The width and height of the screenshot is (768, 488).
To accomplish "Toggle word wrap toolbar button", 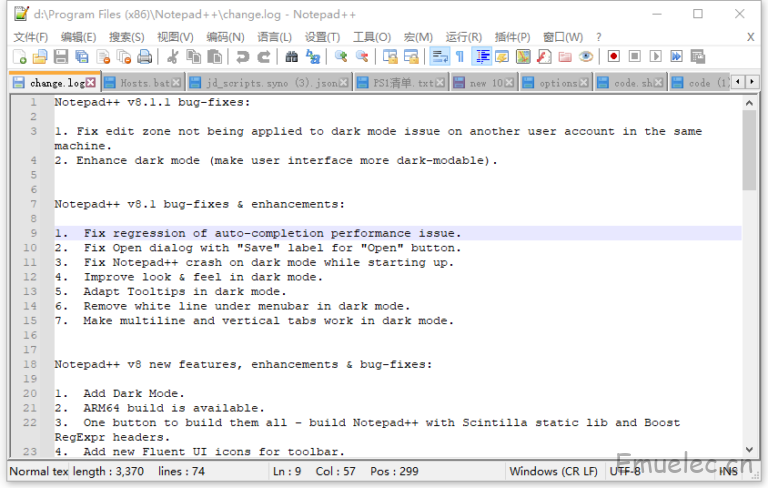I will (x=439, y=57).
